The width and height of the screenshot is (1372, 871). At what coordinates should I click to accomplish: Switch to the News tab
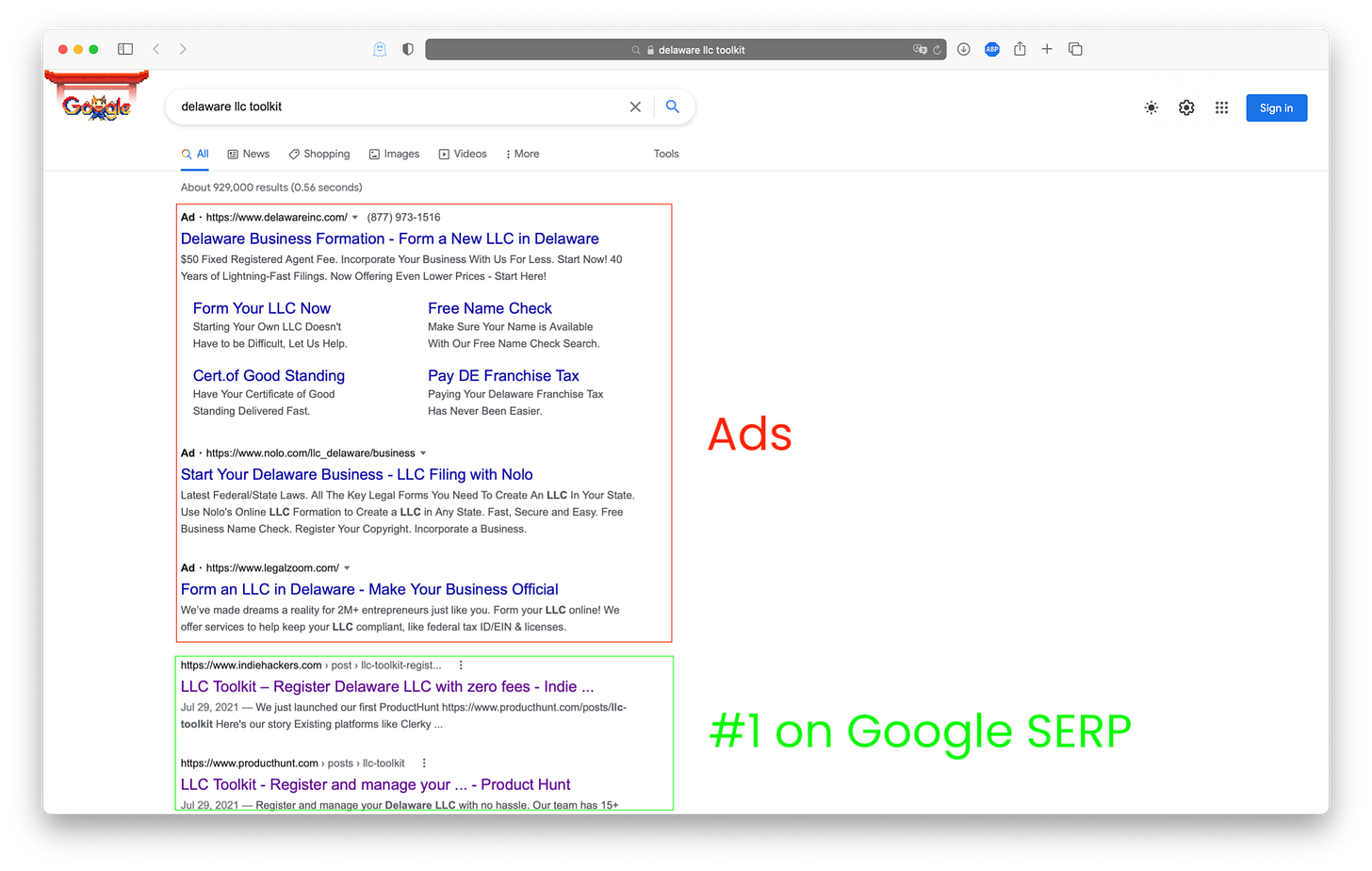click(x=249, y=154)
